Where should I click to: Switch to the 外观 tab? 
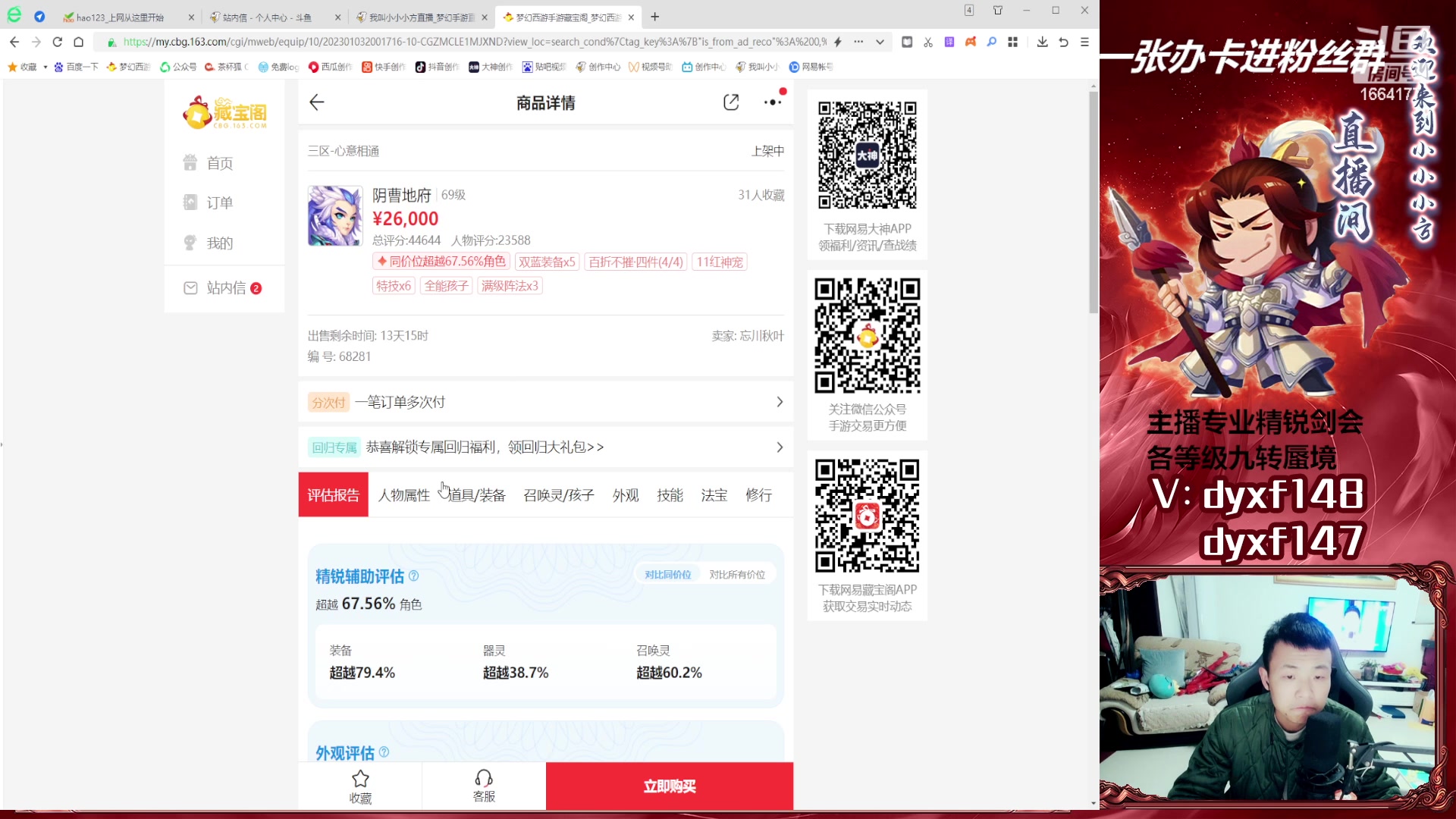coord(626,495)
